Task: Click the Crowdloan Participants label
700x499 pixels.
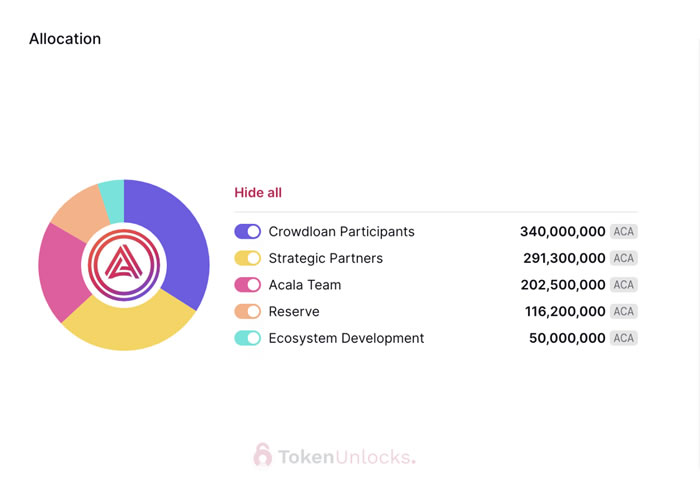Action: point(341,231)
